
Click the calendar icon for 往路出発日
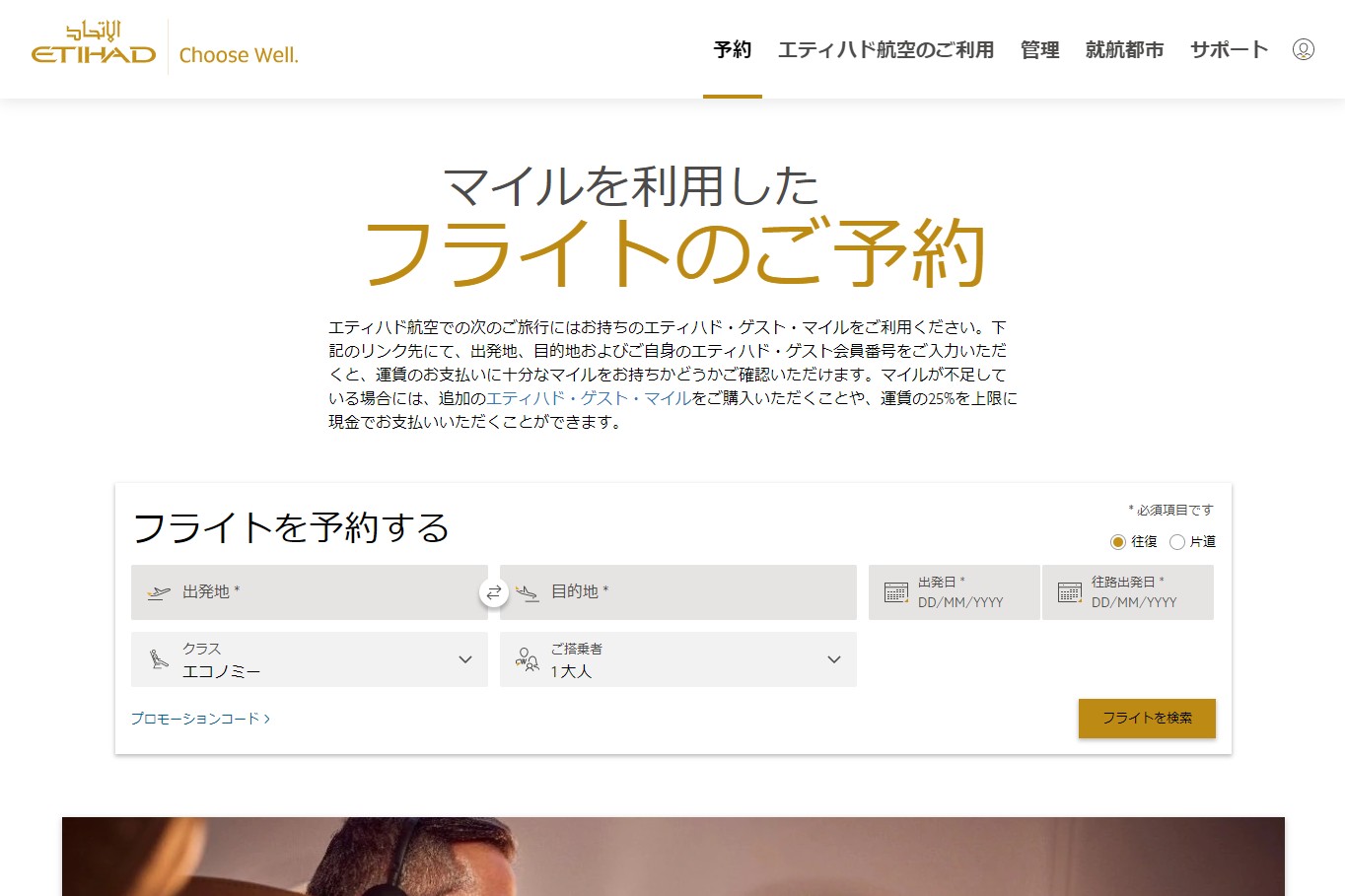tap(1070, 592)
